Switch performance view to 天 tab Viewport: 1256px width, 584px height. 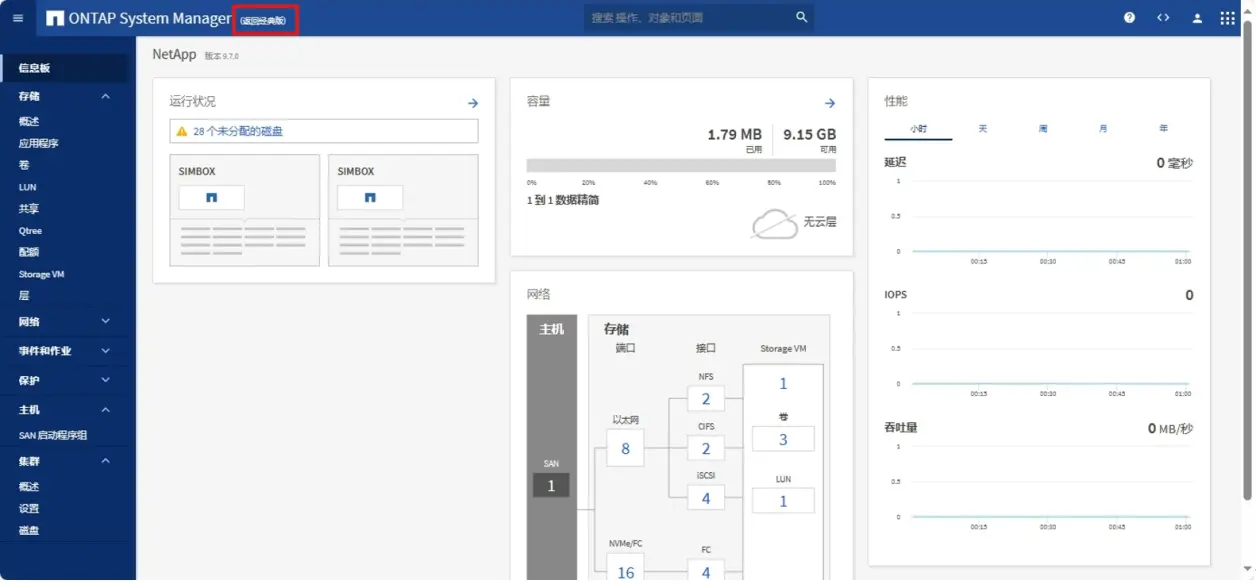click(x=983, y=129)
